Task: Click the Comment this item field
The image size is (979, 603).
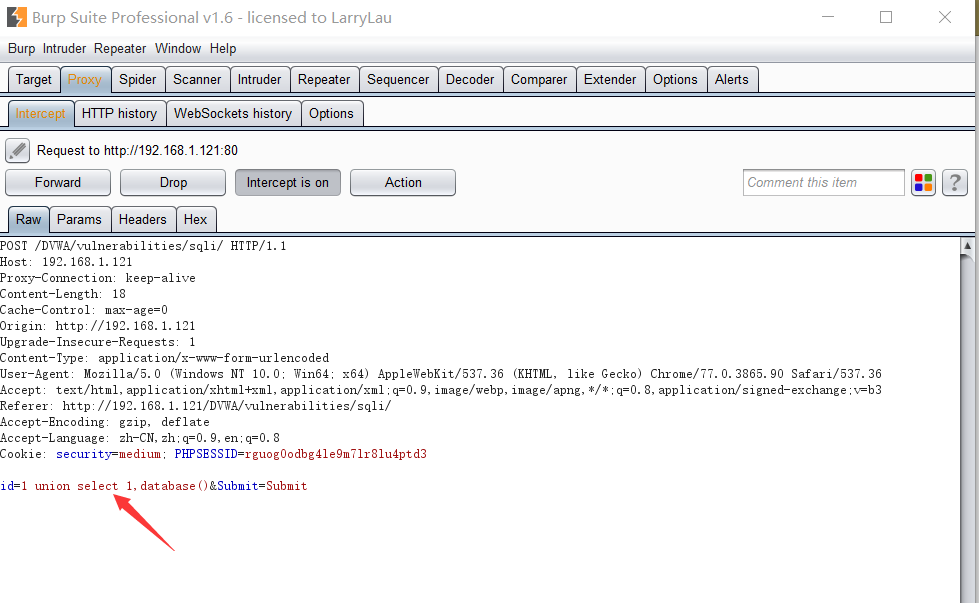Action: pos(824,182)
